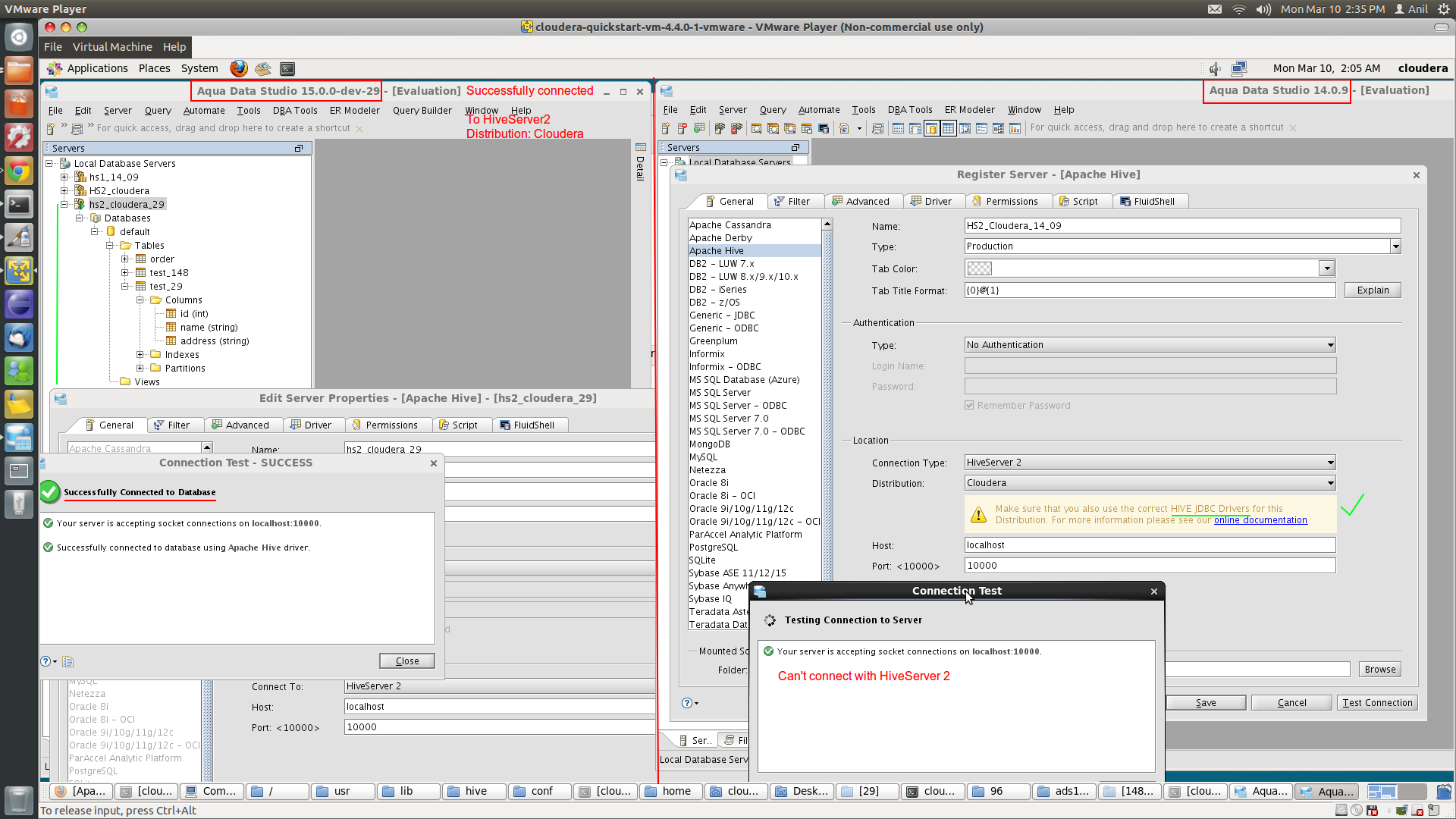The height and width of the screenshot is (819, 1456).
Task: Click the hs2_cloudera_29 server icon
Action: (80, 204)
